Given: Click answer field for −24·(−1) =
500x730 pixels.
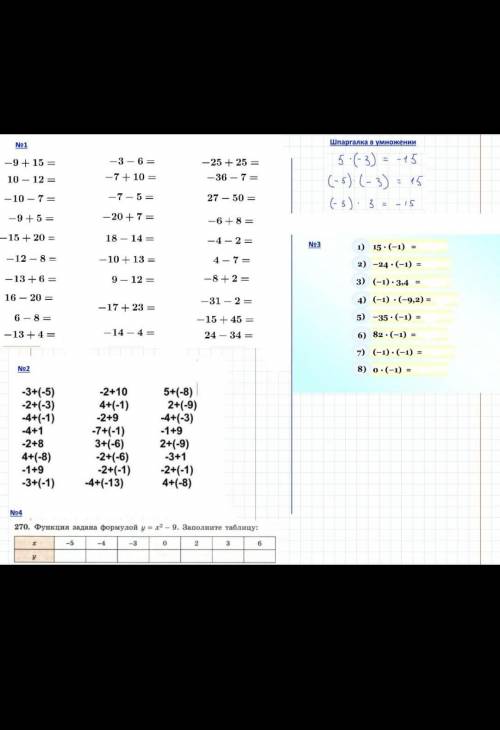Looking at the screenshot, I should [x=436, y=264].
